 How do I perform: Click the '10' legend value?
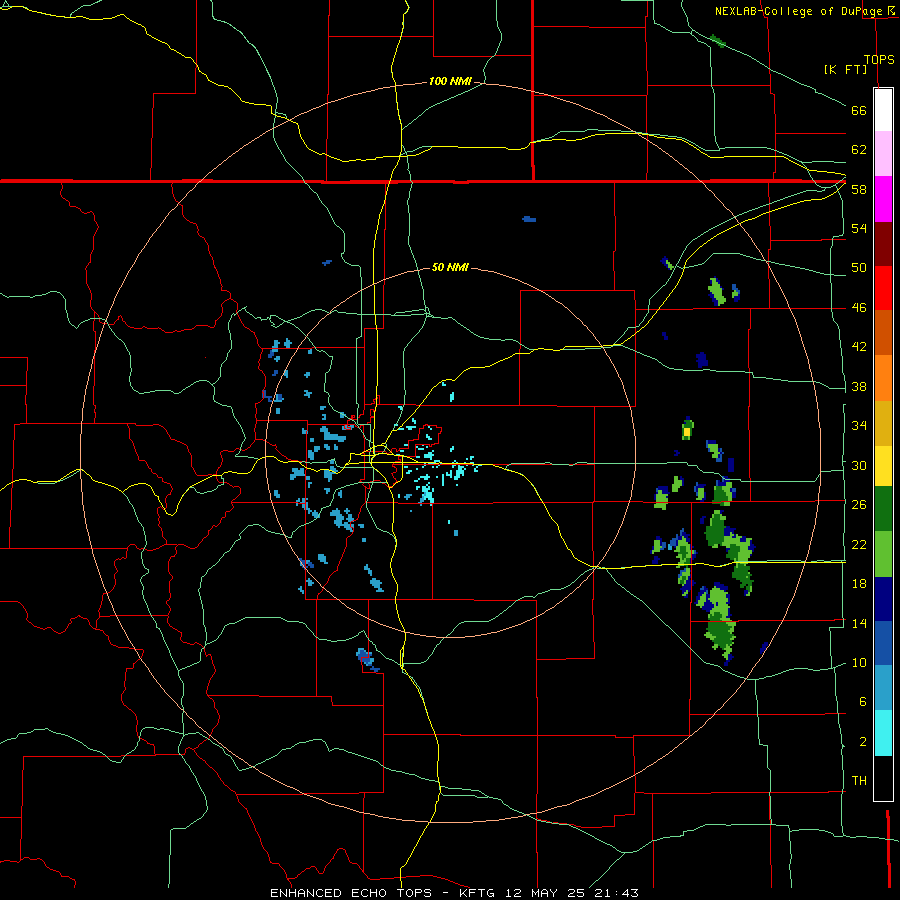click(x=859, y=663)
